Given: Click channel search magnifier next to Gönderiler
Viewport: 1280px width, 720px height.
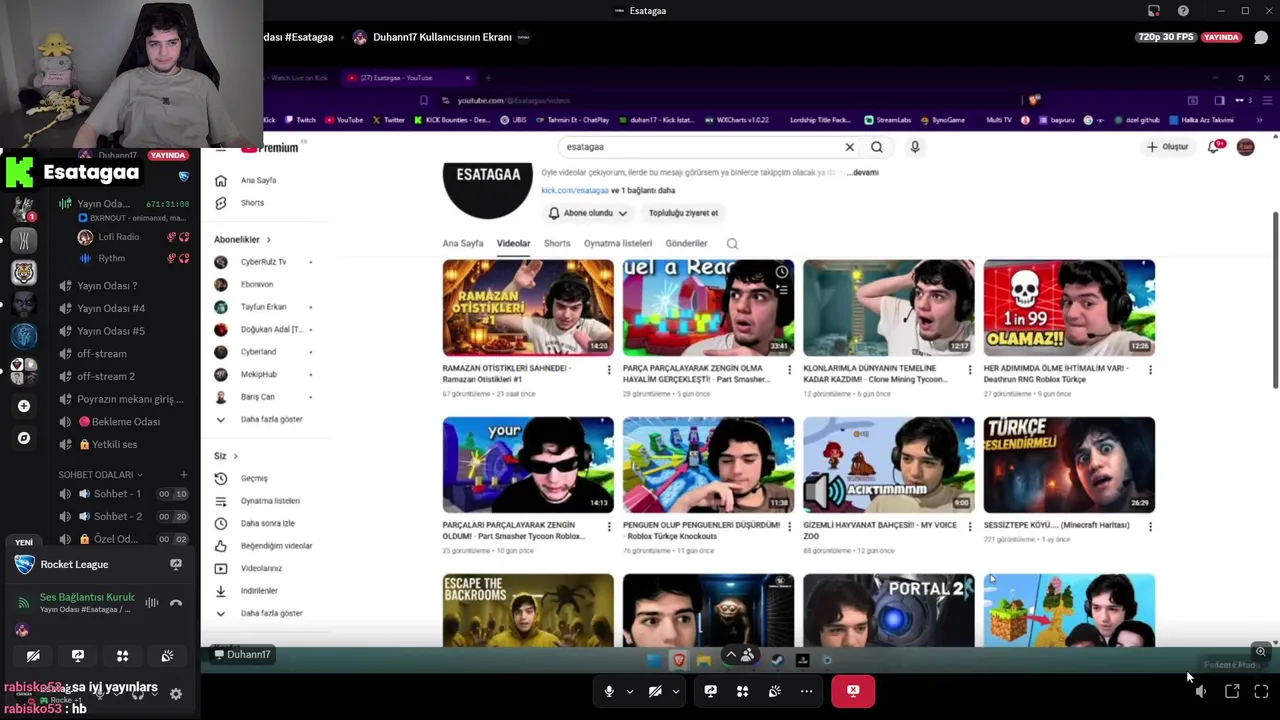Looking at the screenshot, I should [x=732, y=243].
